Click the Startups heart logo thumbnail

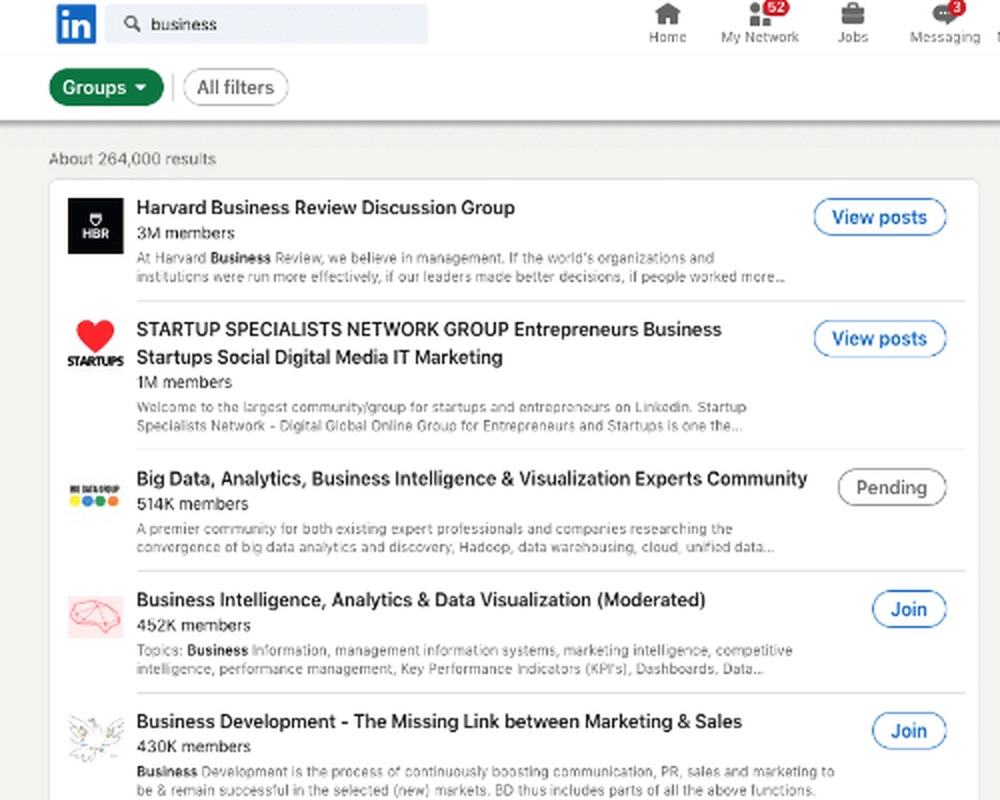pyautogui.click(x=96, y=344)
